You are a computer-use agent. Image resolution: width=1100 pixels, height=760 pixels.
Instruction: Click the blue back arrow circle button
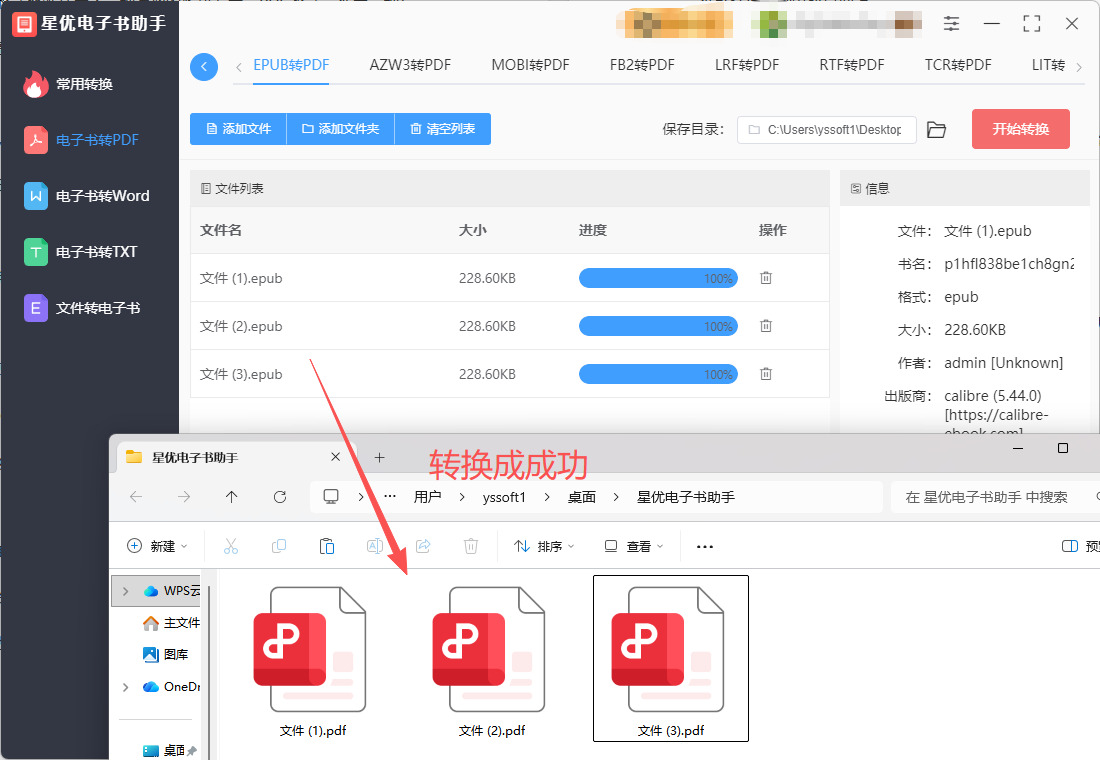204,67
